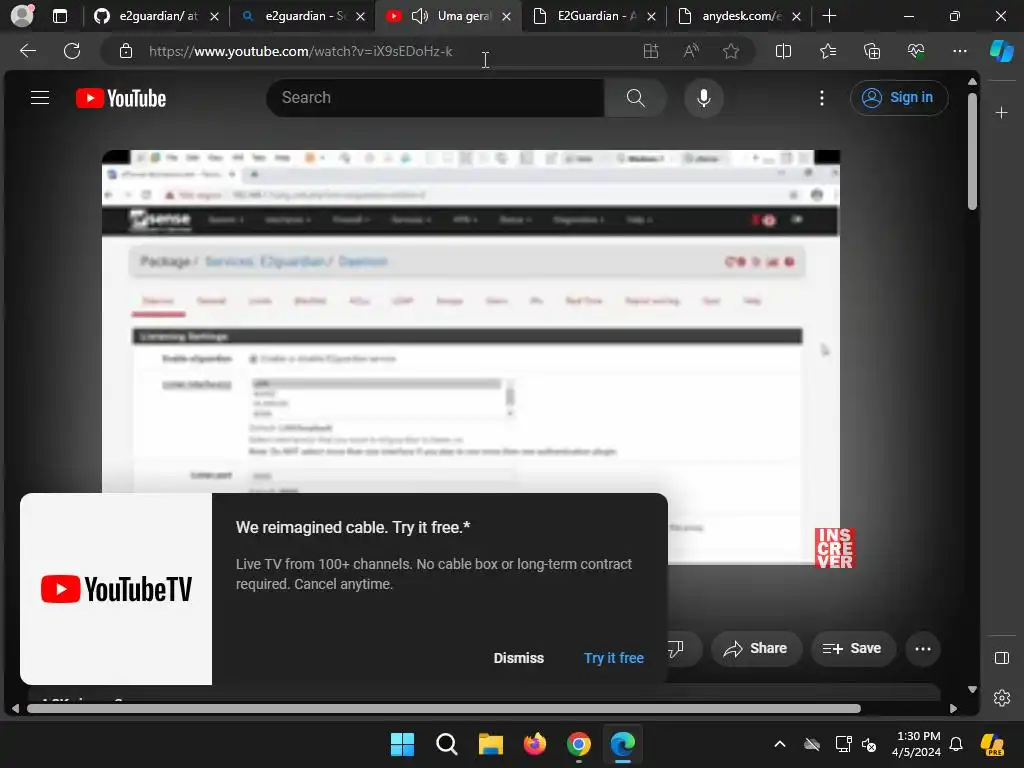
Task: Search with your voice microphone
Action: [x=703, y=98]
